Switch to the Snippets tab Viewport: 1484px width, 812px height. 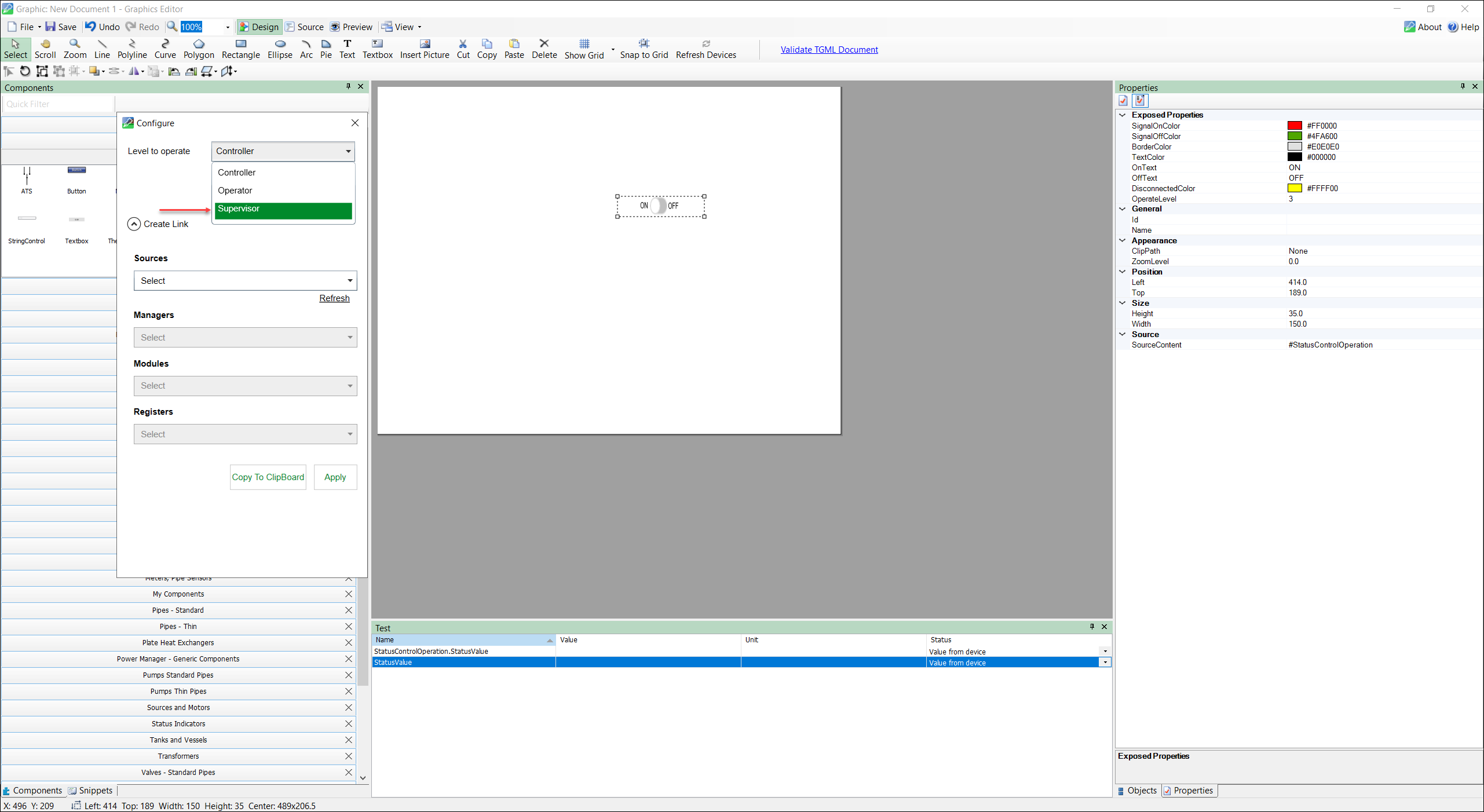point(90,791)
